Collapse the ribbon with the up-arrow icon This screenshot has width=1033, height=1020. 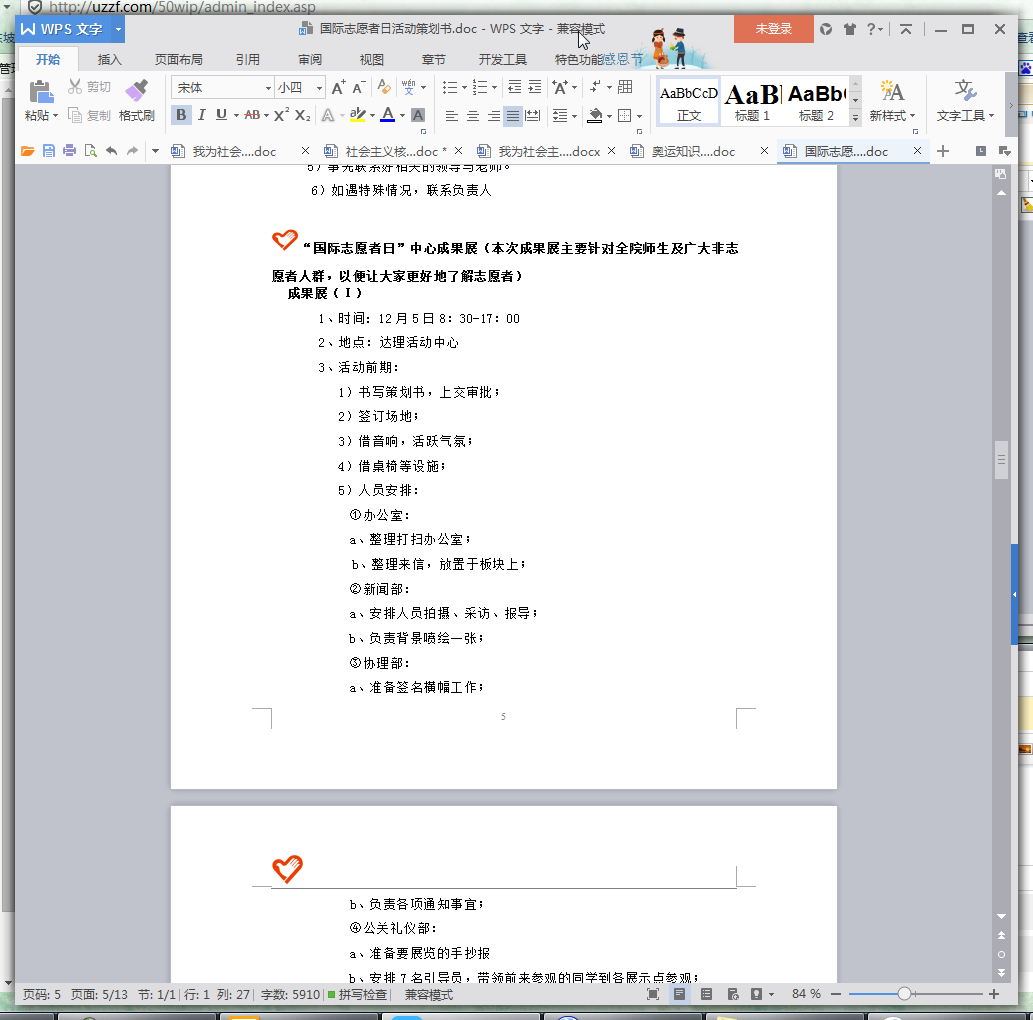point(906,29)
